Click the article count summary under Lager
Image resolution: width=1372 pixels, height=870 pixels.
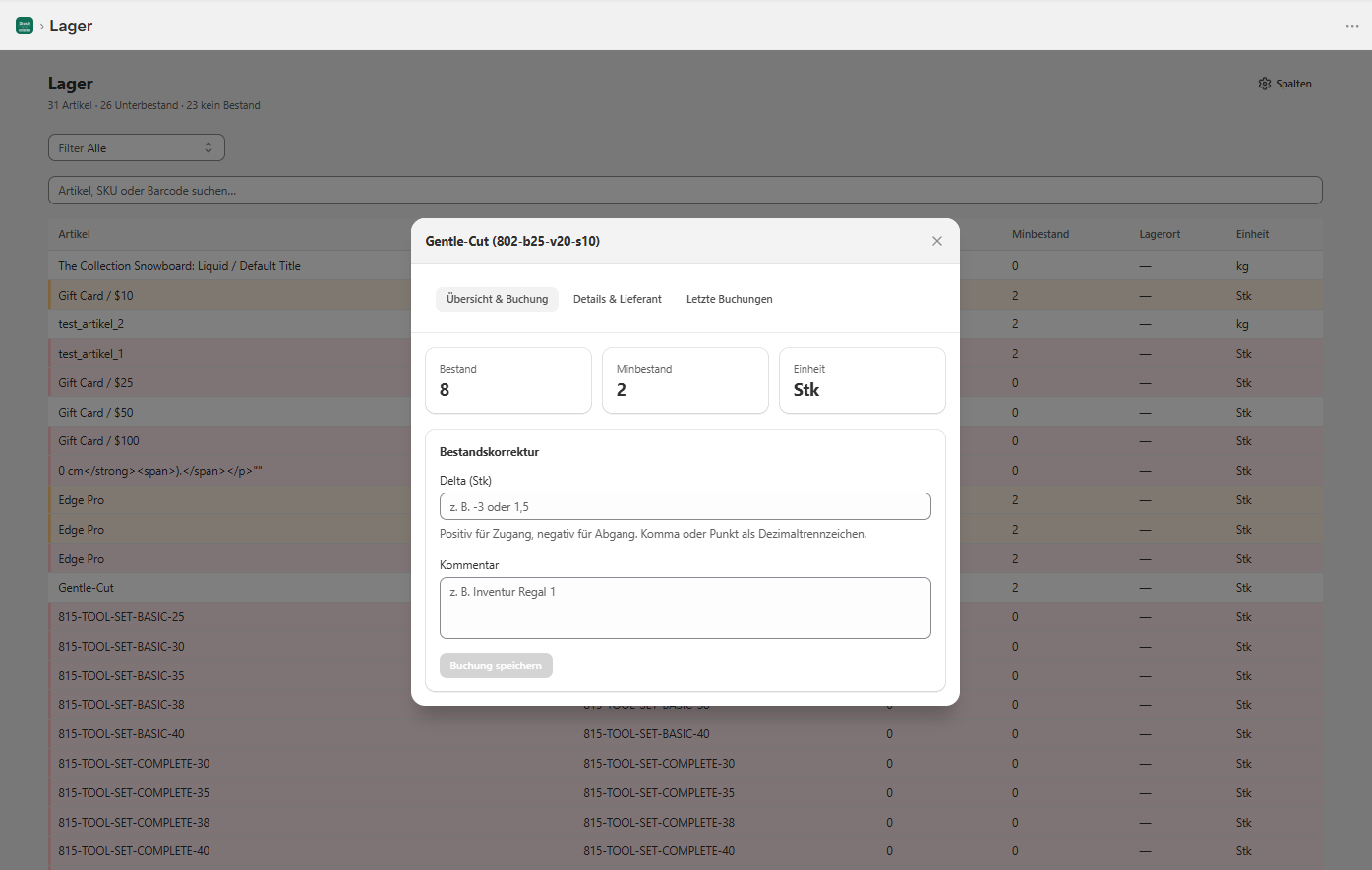[x=154, y=105]
